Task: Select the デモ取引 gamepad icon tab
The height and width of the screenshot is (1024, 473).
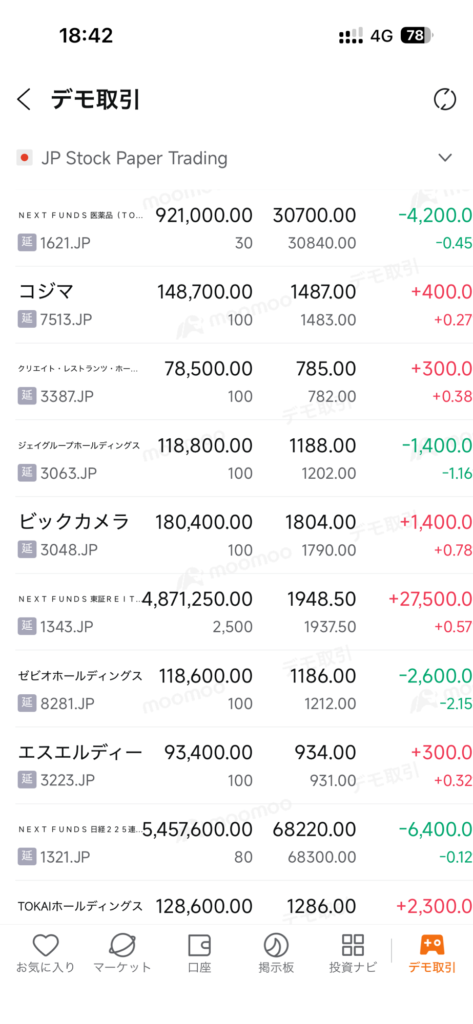Action: tap(432, 954)
